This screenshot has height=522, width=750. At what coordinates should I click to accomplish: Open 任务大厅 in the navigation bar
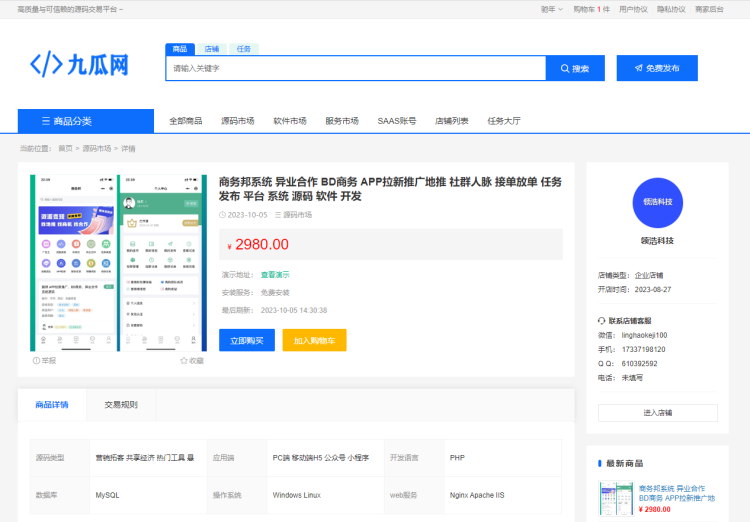point(504,121)
